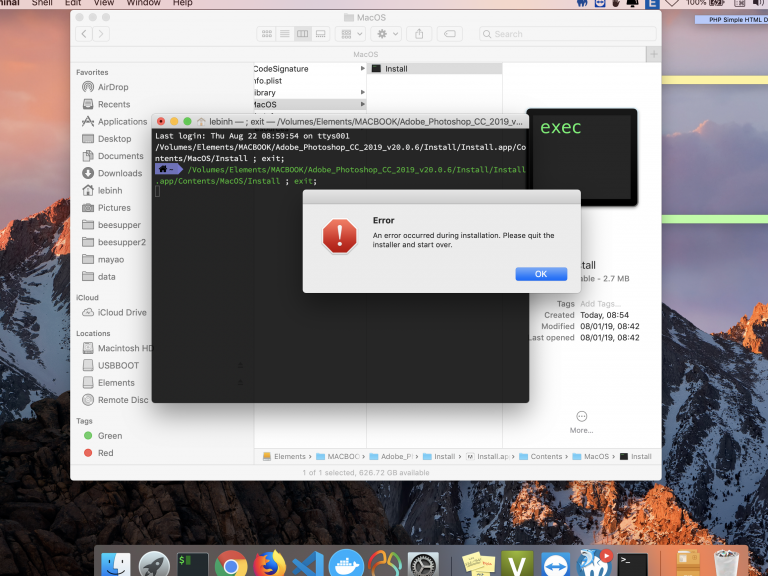This screenshot has height=576, width=768.
Task: Click Add Tags field in preview pane
Action: (x=600, y=304)
